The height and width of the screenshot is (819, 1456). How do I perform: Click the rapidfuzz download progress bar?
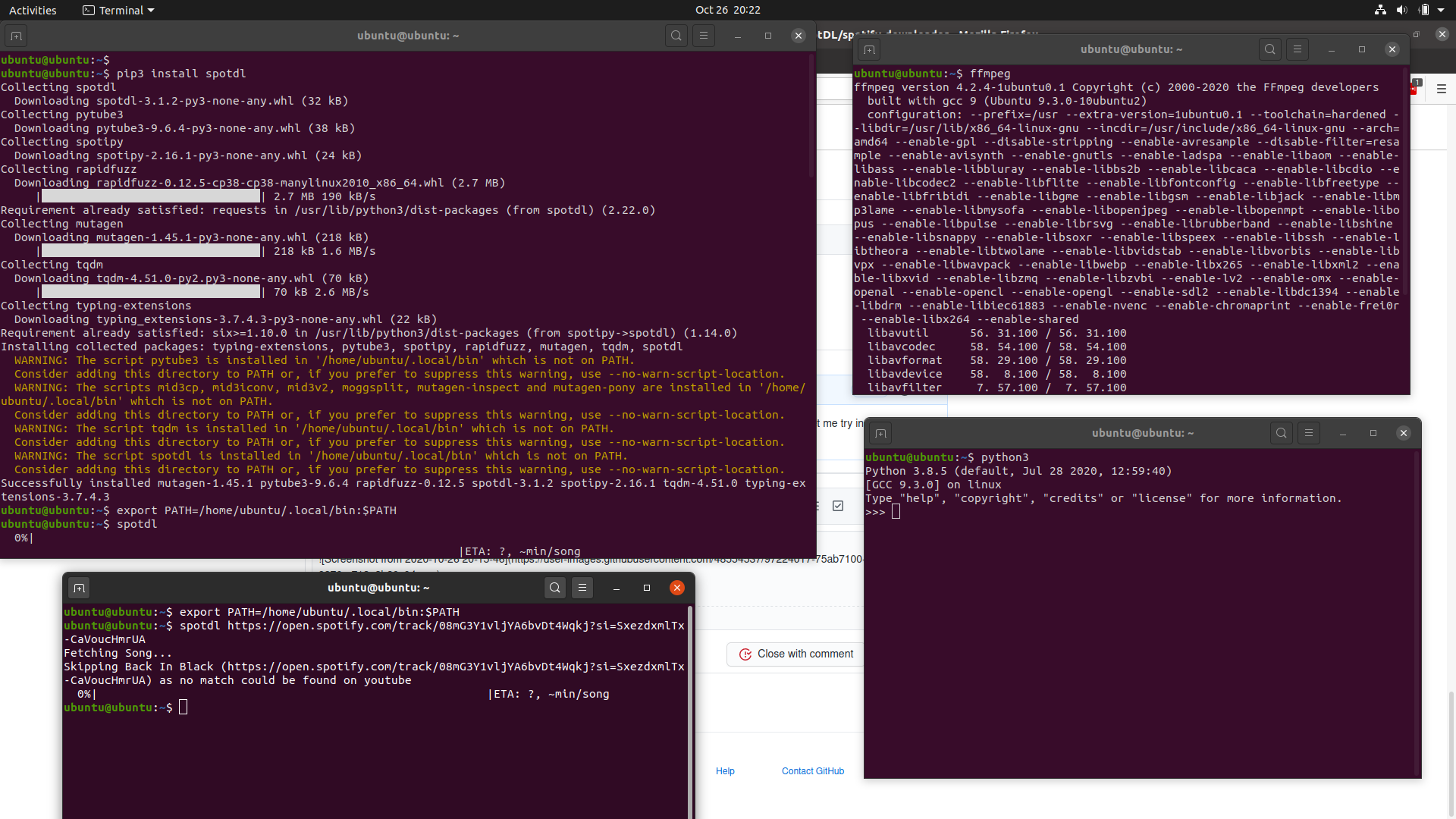tap(150, 196)
